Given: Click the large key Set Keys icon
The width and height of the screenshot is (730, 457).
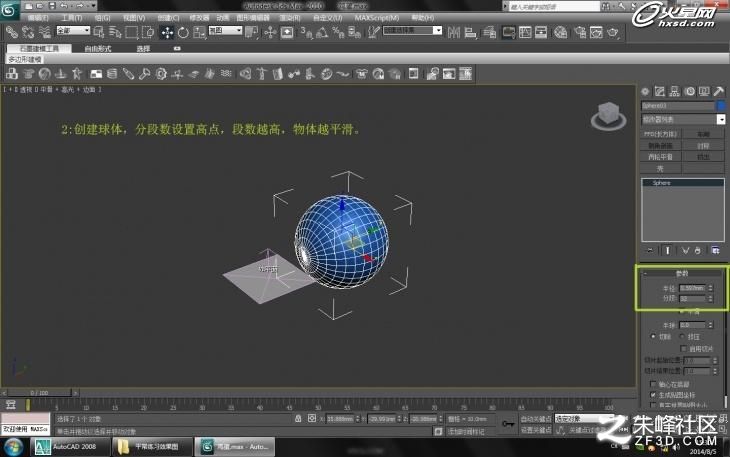Looking at the screenshot, I should click(x=507, y=423).
